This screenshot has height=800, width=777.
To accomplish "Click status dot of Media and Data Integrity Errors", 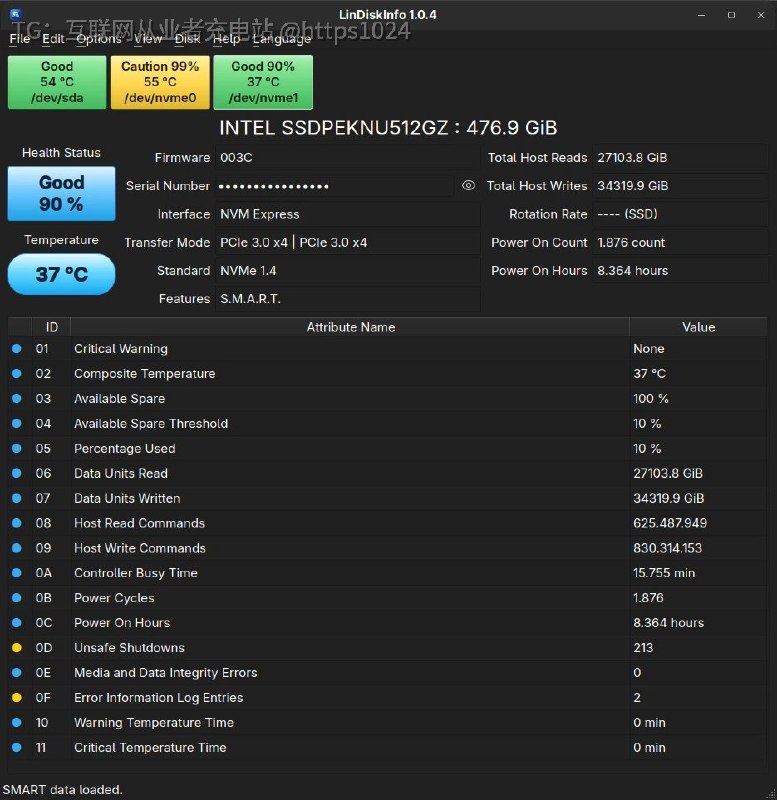I will tap(17, 672).
